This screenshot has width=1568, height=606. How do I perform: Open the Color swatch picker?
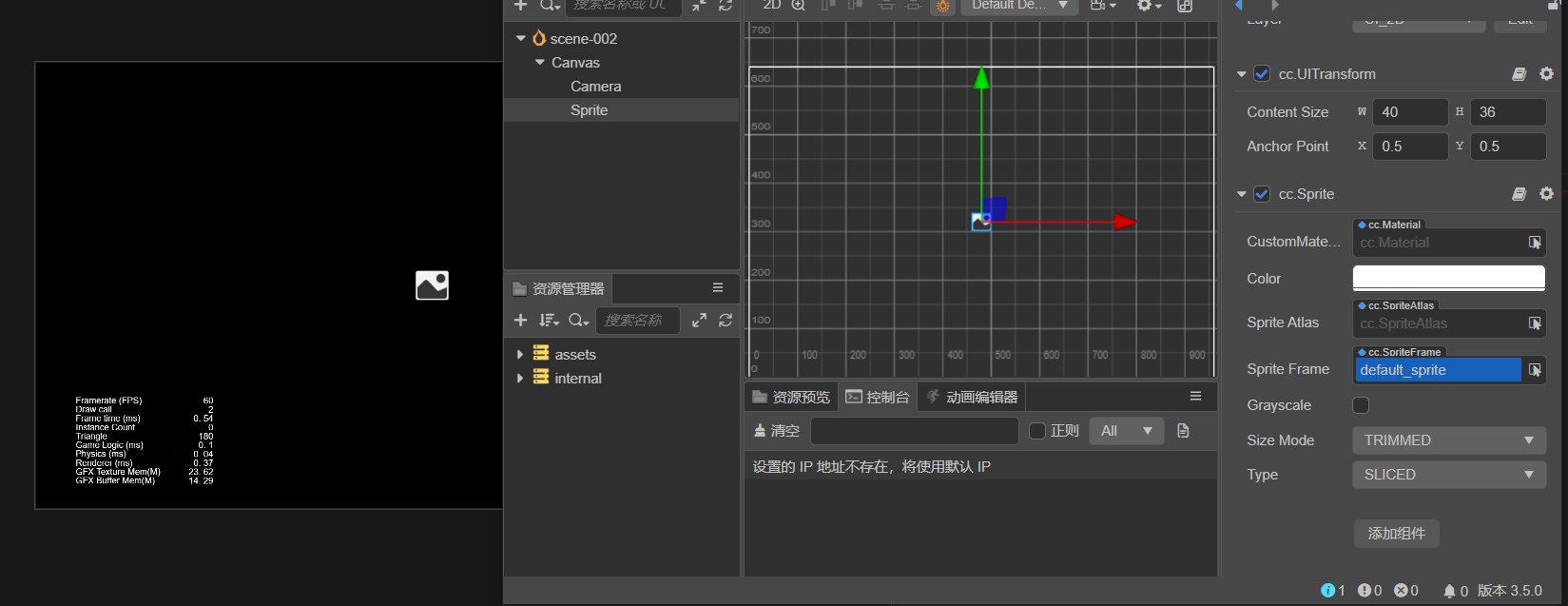point(1449,278)
